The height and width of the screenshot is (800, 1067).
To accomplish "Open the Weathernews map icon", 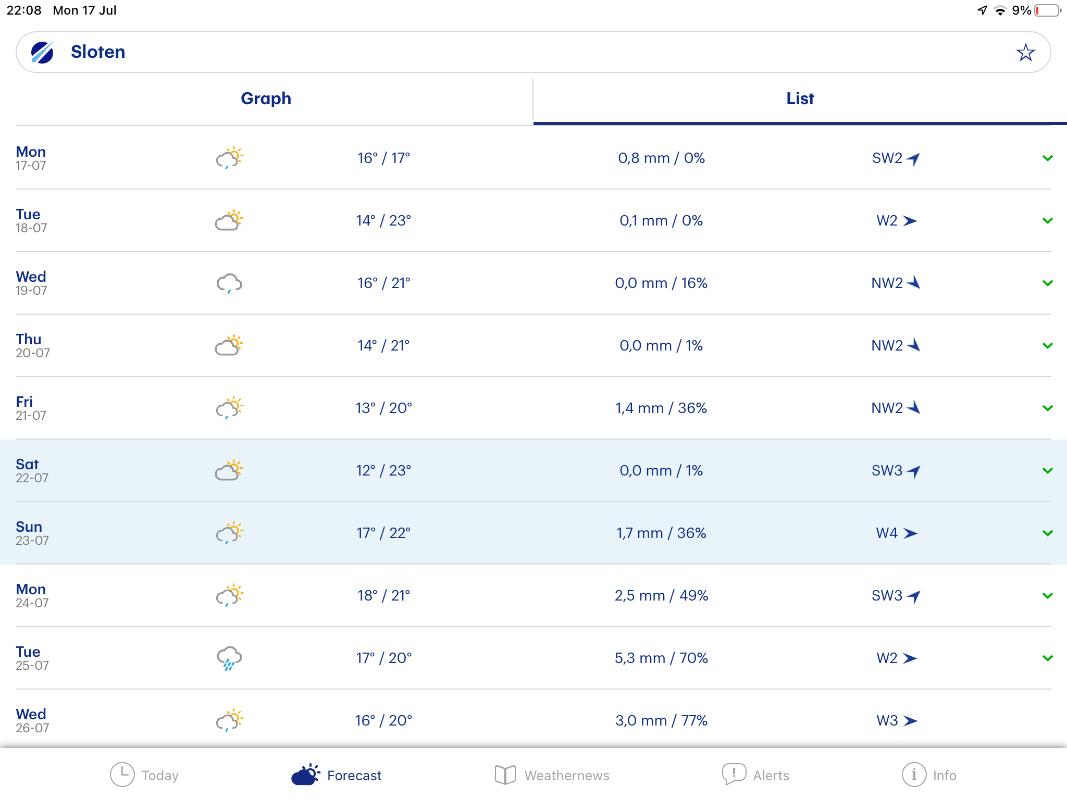I will tap(506, 775).
